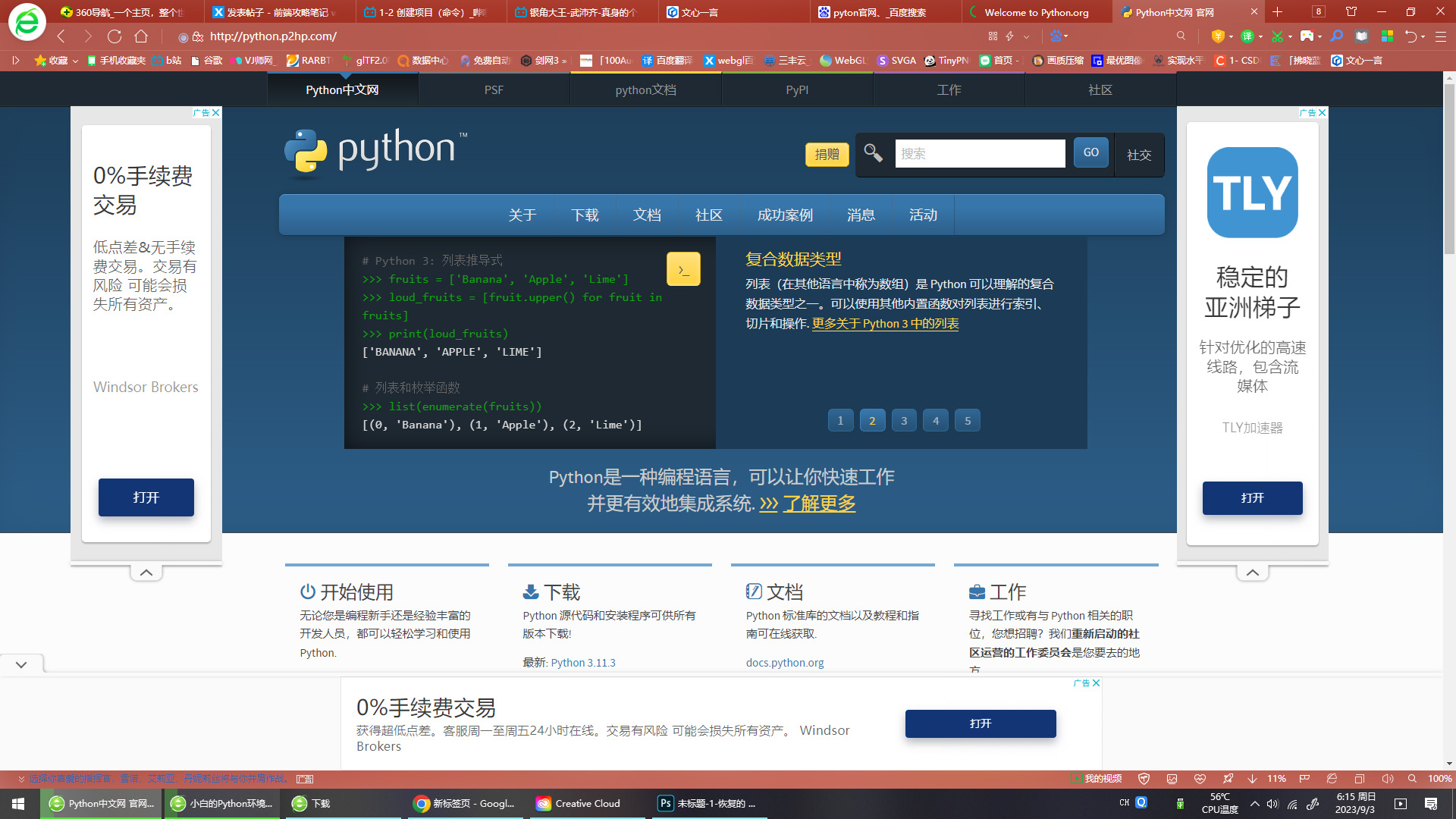
Task: Go back with the browser back arrow
Action: (x=61, y=36)
